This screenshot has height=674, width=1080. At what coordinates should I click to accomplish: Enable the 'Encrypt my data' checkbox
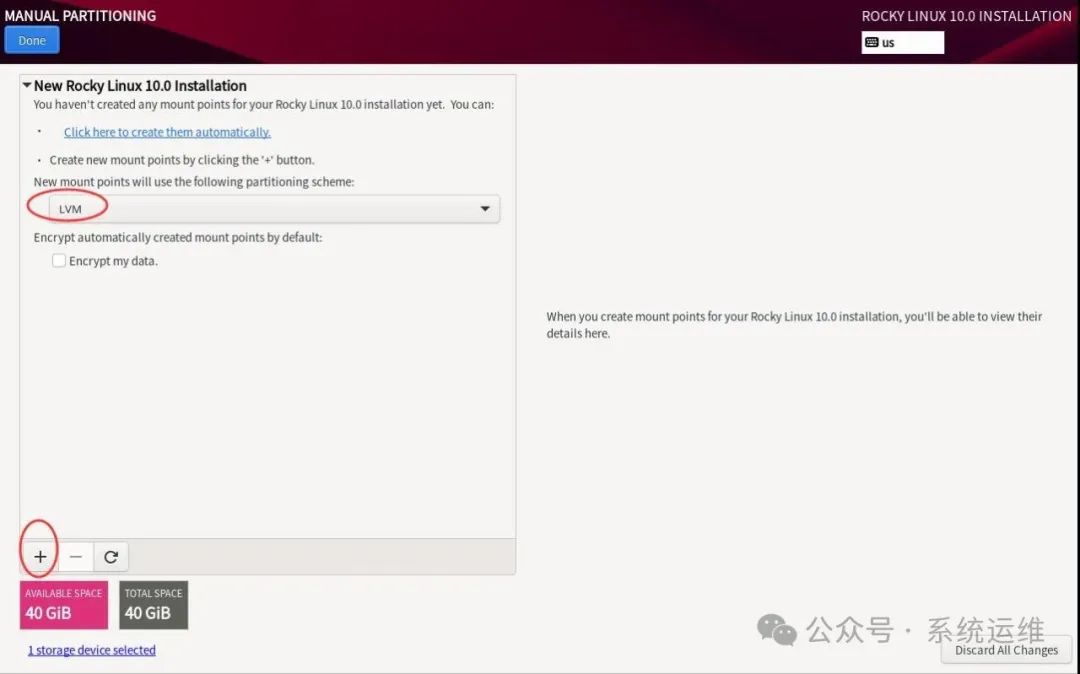point(59,260)
